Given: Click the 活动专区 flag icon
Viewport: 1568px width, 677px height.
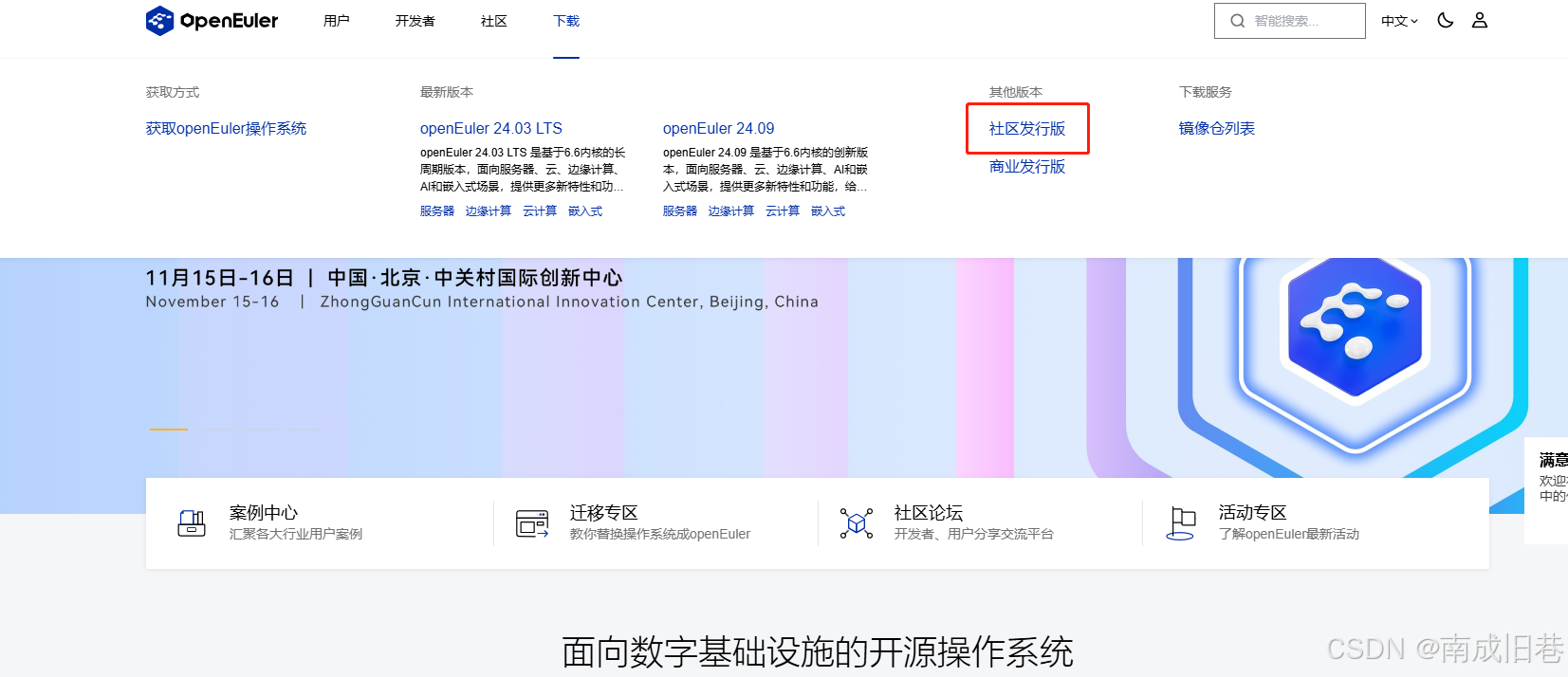Looking at the screenshot, I should coord(1181,523).
